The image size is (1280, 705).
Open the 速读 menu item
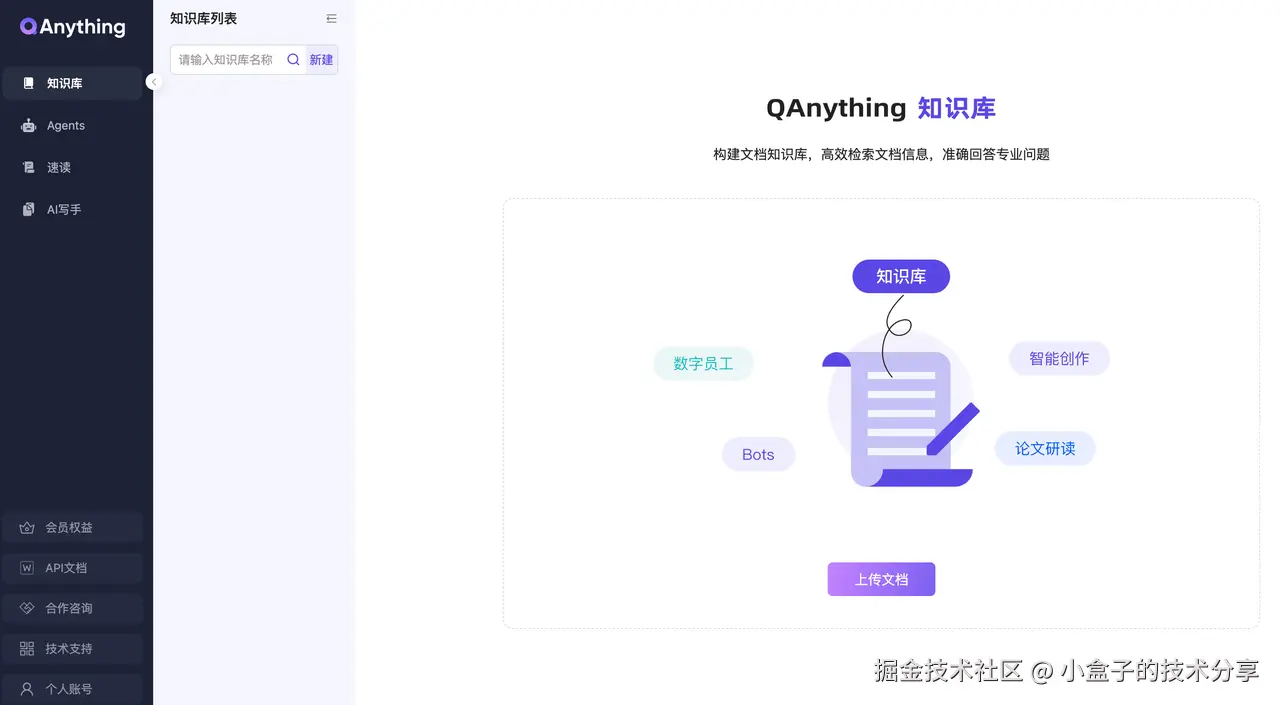[72, 167]
